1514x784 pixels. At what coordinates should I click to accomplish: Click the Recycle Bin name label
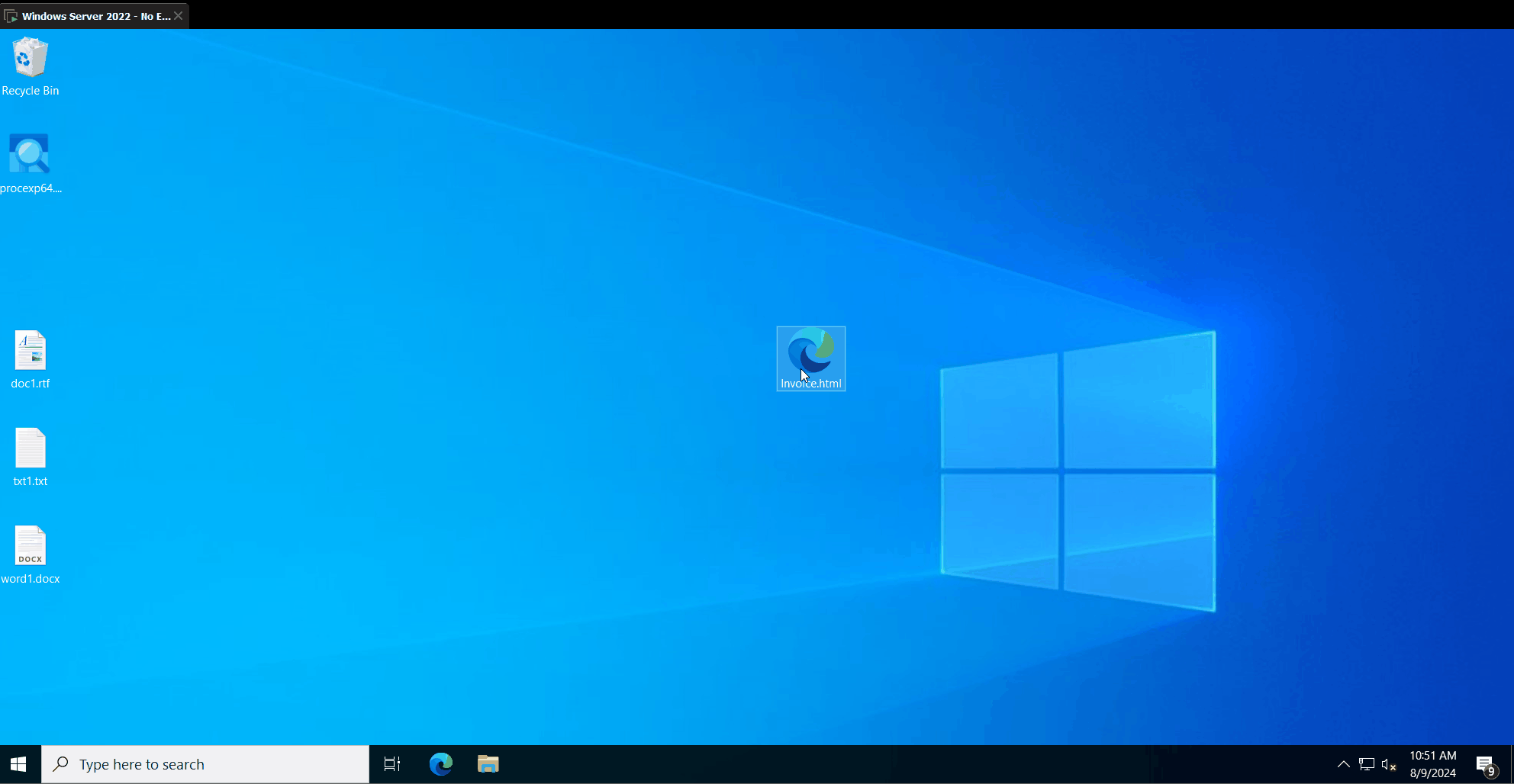[x=31, y=91]
